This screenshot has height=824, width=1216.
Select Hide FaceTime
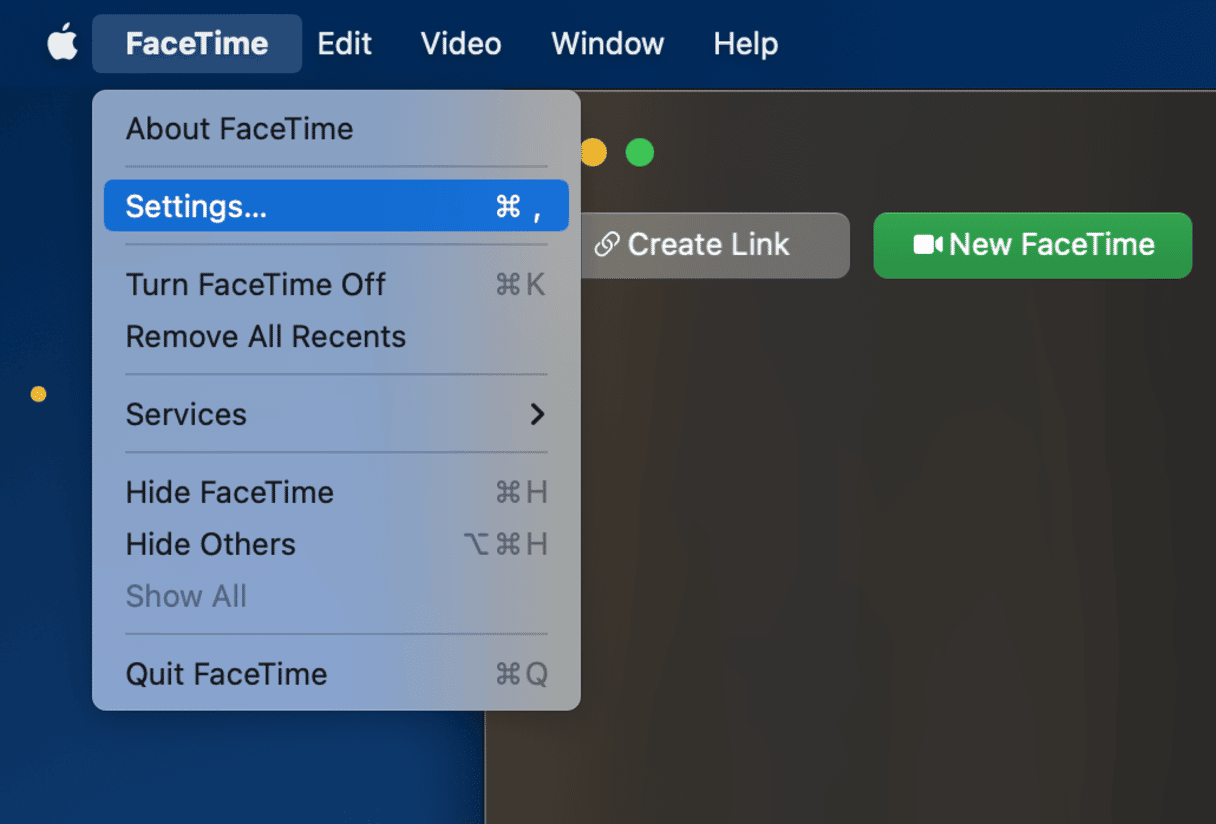(x=336, y=492)
